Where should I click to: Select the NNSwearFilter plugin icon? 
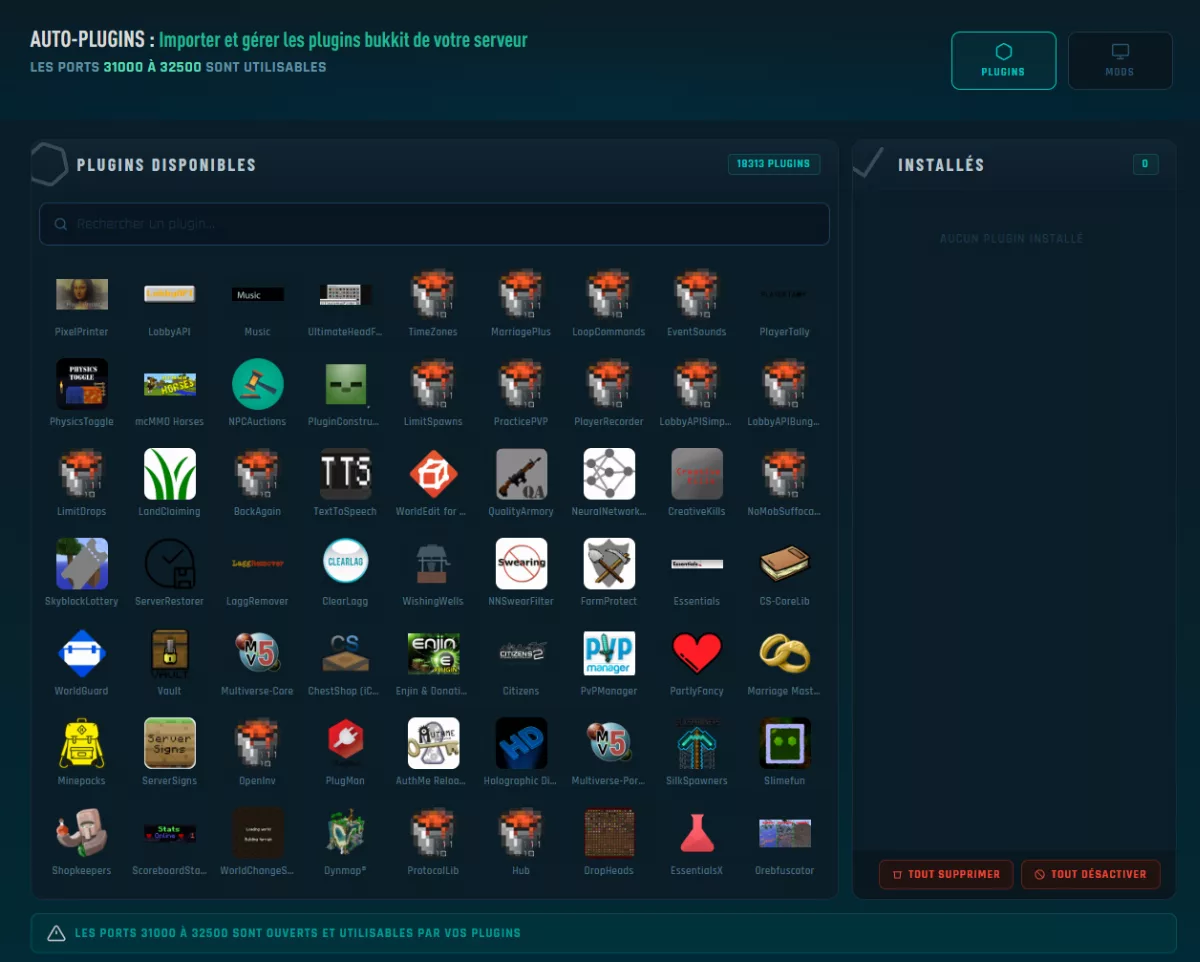click(x=522, y=564)
